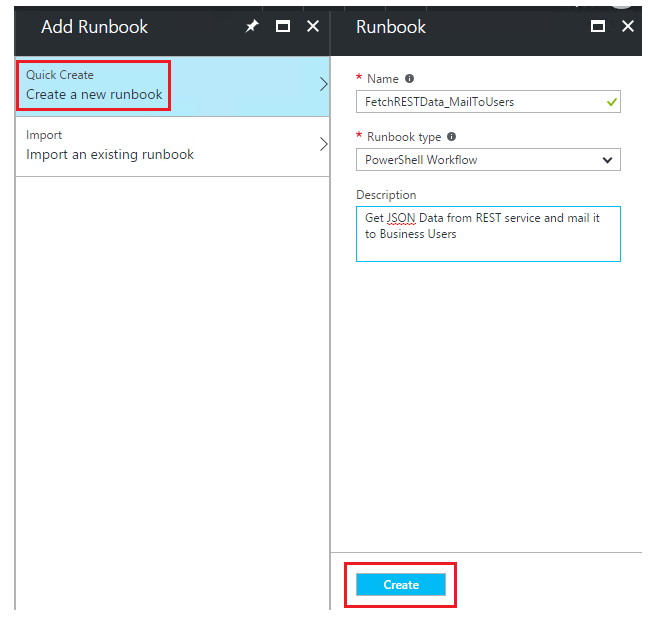671x631 pixels.
Task: Show info tooltip for Name field
Action: point(410,79)
